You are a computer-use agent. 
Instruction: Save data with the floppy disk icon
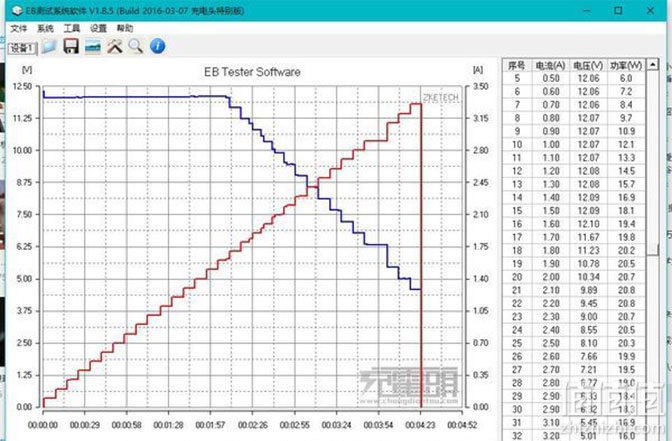pyautogui.click(x=71, y=46)
